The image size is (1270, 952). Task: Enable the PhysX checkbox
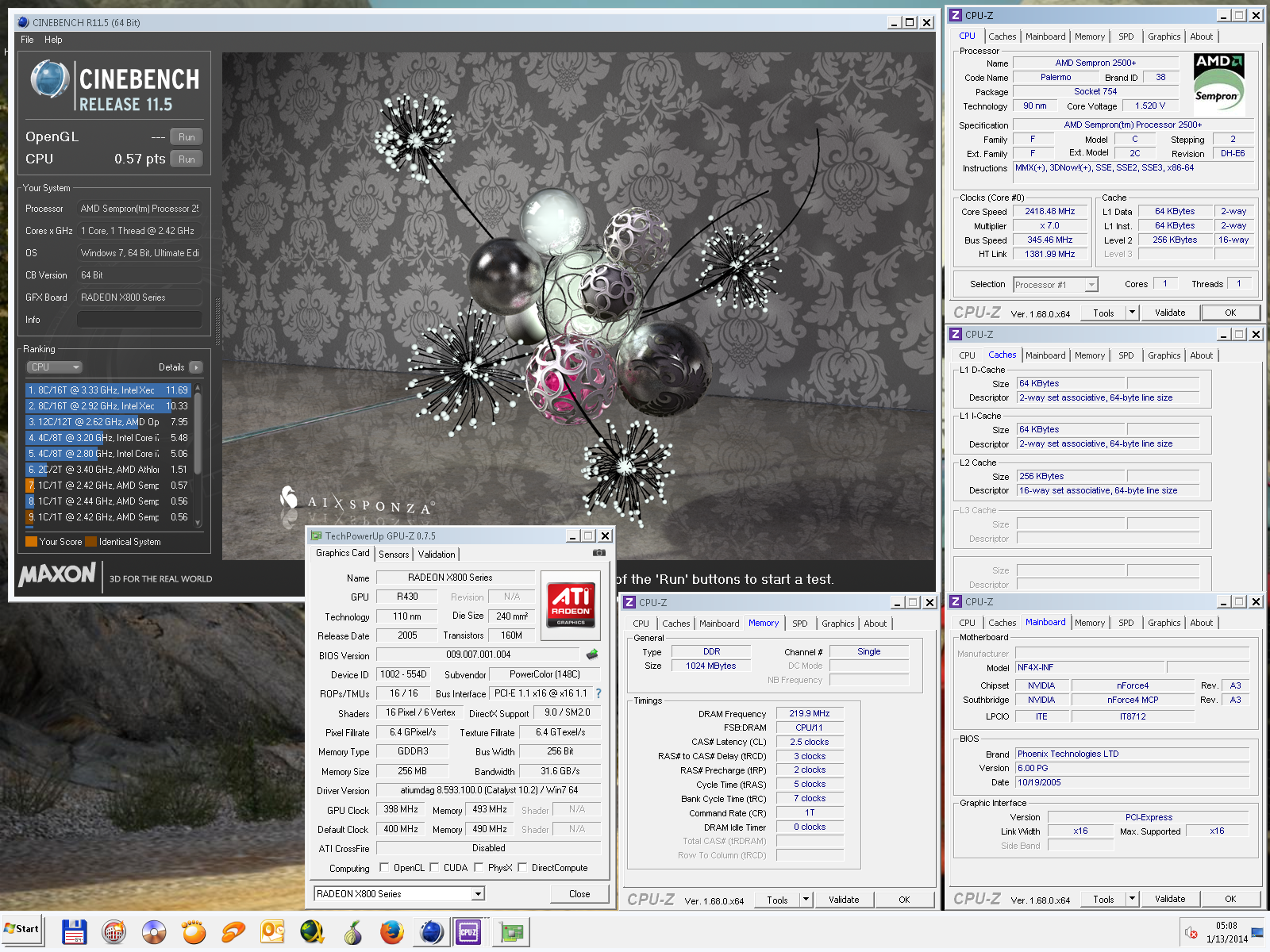coord(479,867)
